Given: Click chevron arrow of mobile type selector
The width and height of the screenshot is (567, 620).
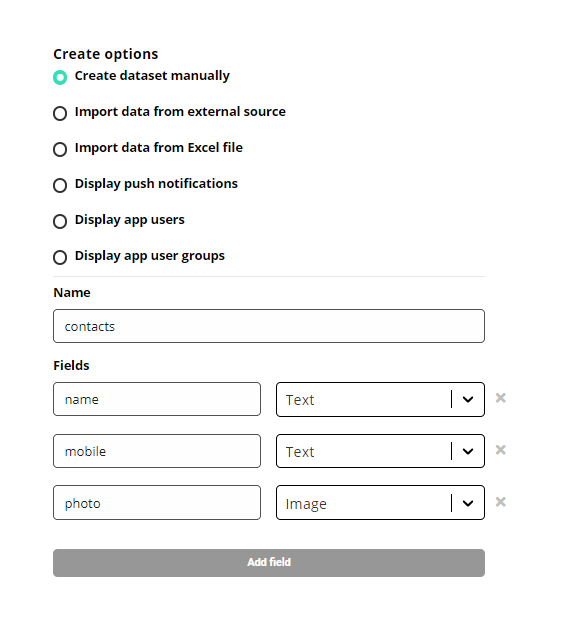Looking at the screenshot, I should tap(468, 452).
